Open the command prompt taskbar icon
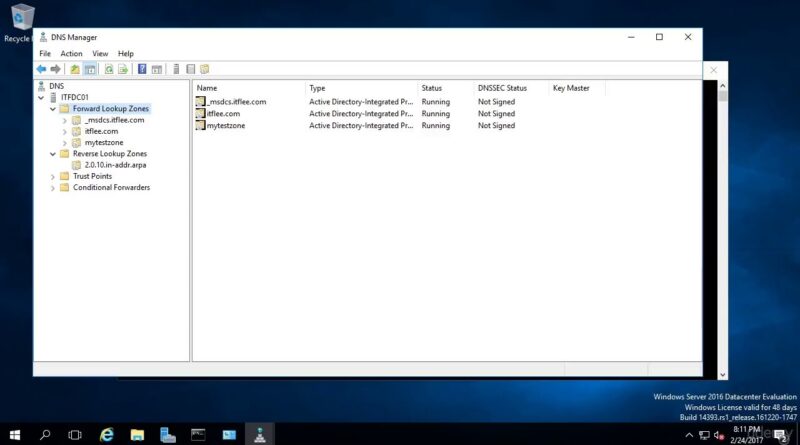The image size is (800, 445). click(x=198, y=435)
